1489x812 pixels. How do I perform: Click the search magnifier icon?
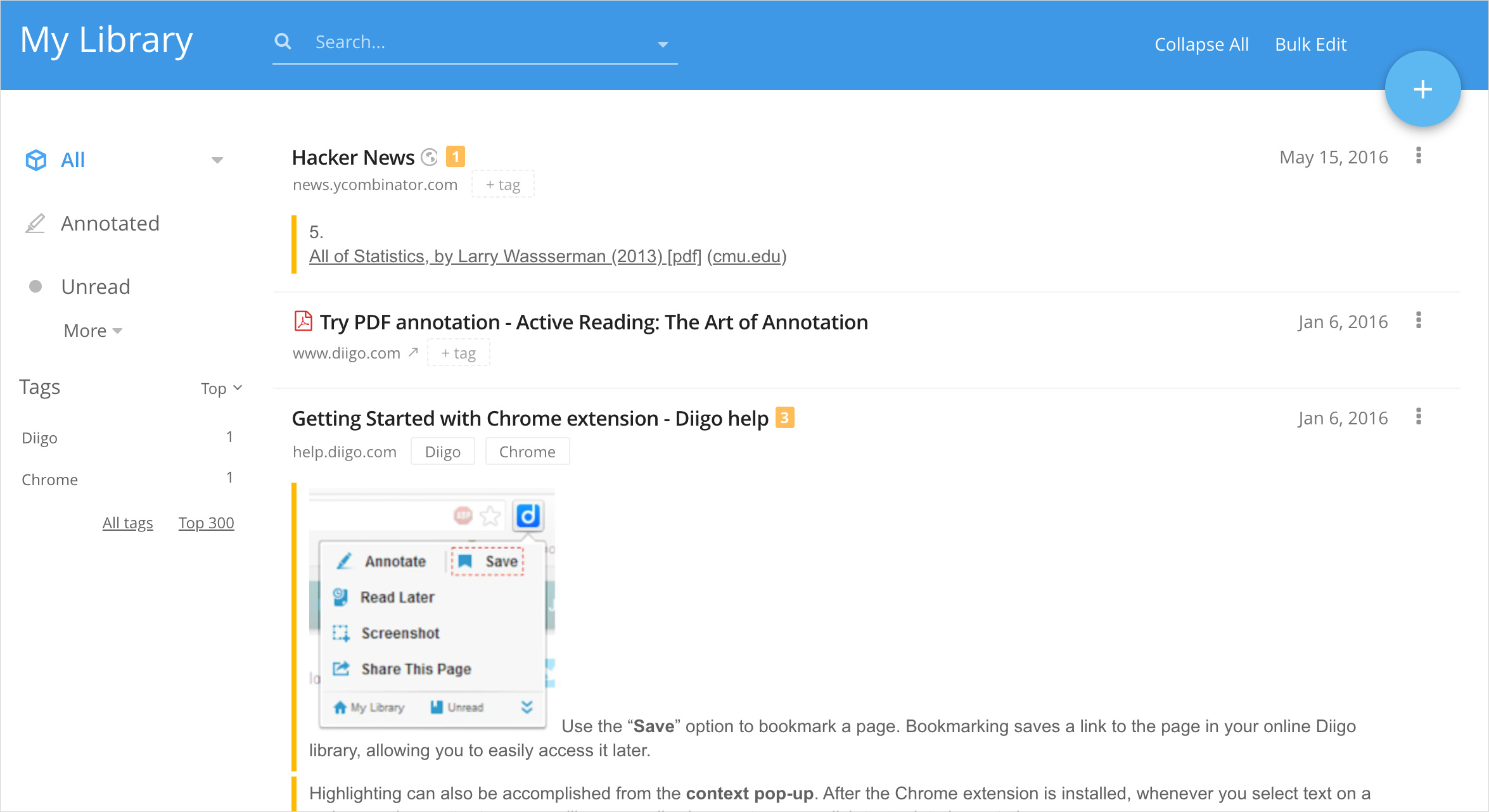pos(283,42)
